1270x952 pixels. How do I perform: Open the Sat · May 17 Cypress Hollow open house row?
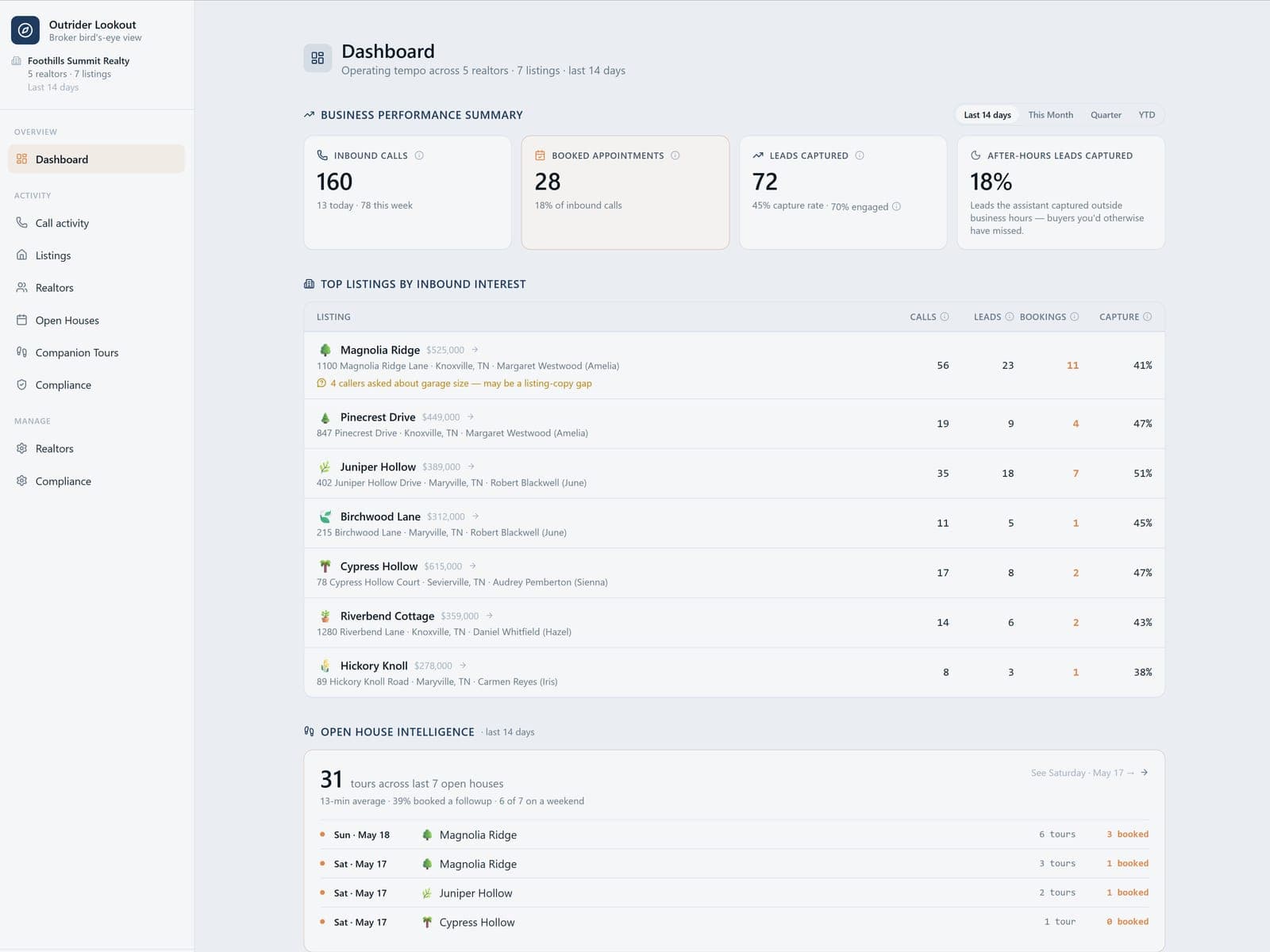(734, 922)
